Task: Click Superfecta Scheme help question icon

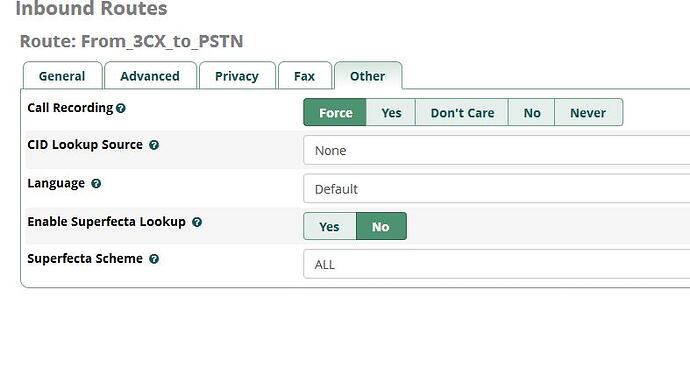Action: click(154, 259)
